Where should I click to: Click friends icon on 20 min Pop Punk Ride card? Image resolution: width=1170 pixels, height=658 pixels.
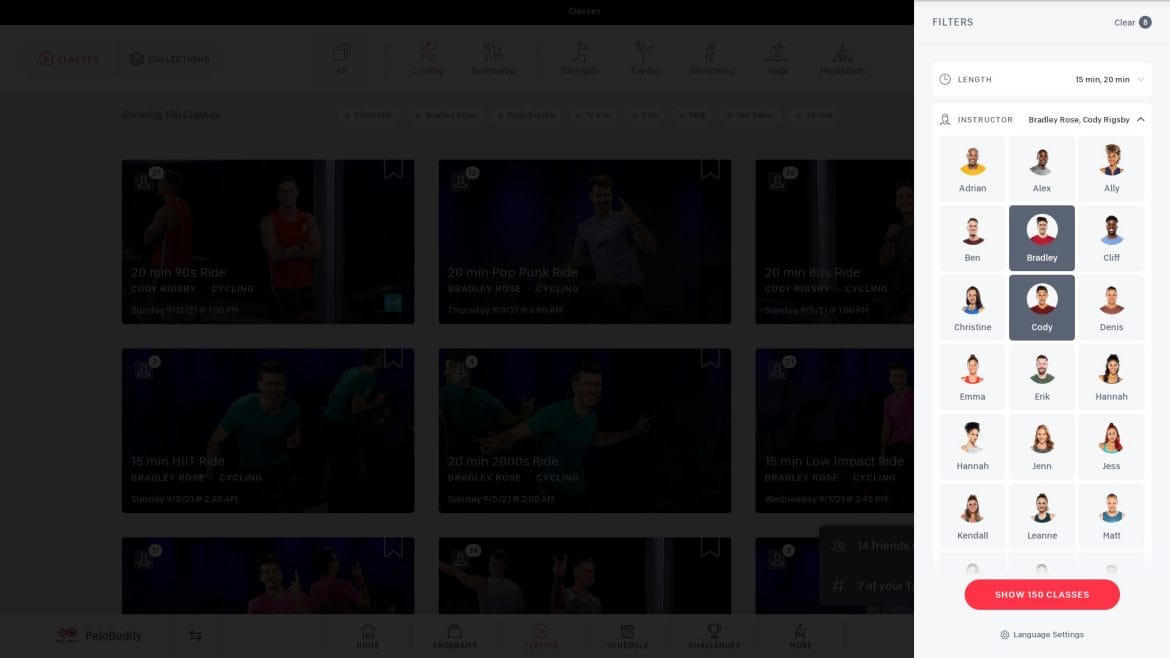click(x=460, y=181)
